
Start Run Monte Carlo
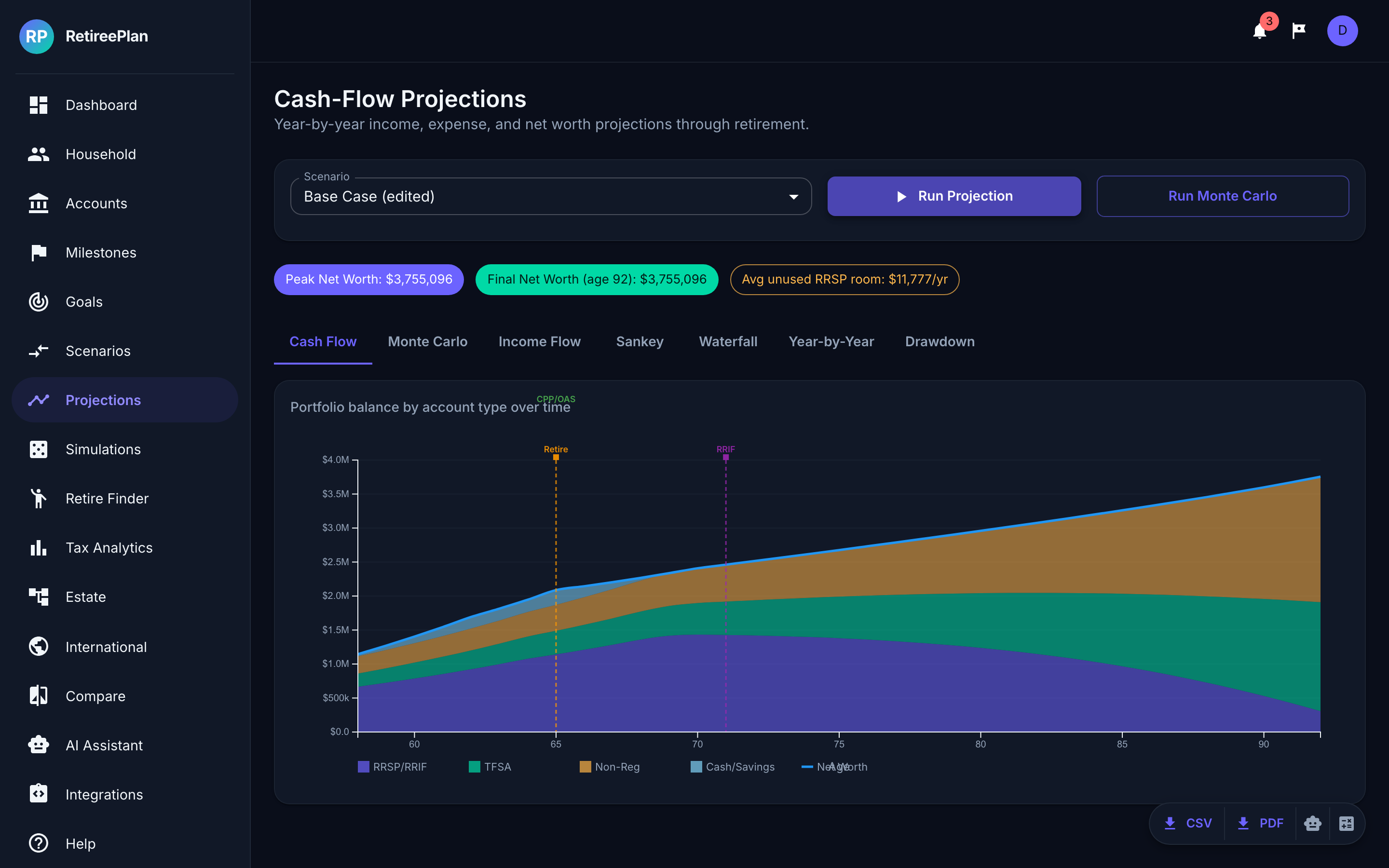point(1223,196)
